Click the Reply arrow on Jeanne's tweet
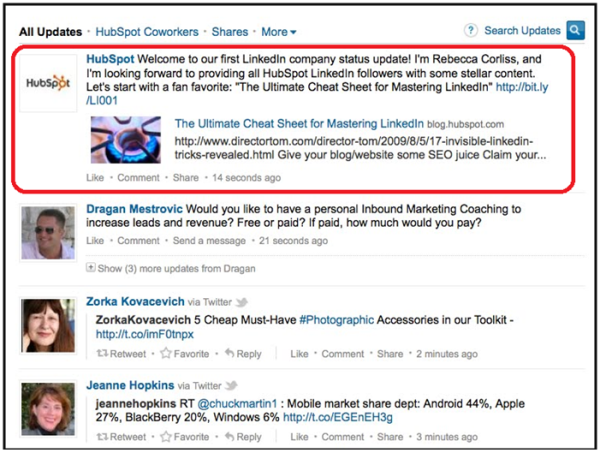Image resolution: width=600 pixels, height=453 pixels. [x=229, y=436]
